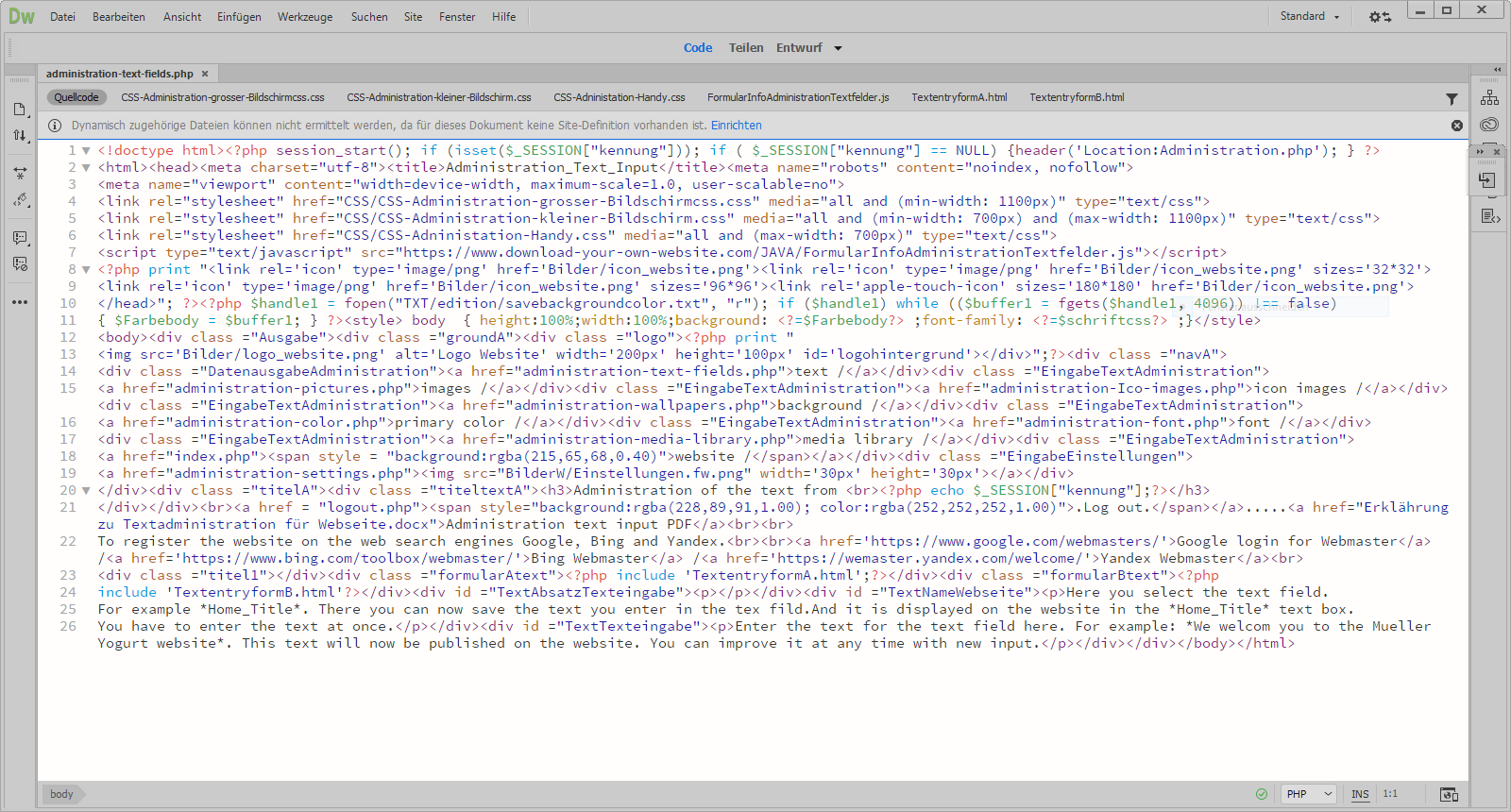1511x812 pixels.
Task: Click the 1:1 cursor position indicator
Action: 1390,794
